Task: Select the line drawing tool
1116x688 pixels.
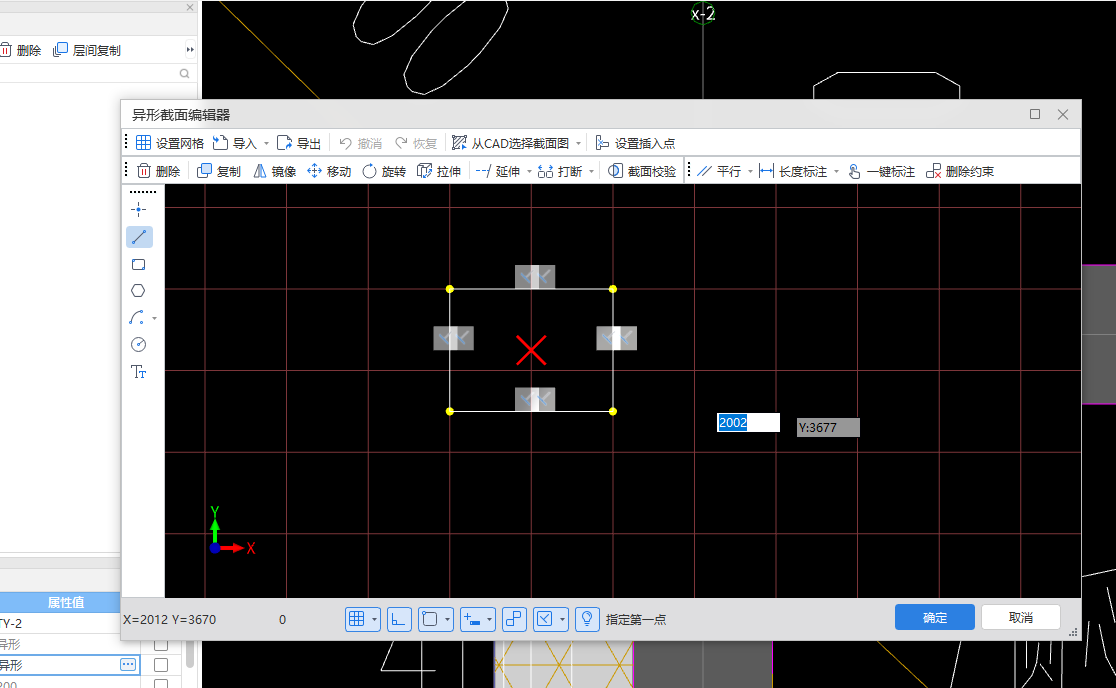Action: [139, 237]
